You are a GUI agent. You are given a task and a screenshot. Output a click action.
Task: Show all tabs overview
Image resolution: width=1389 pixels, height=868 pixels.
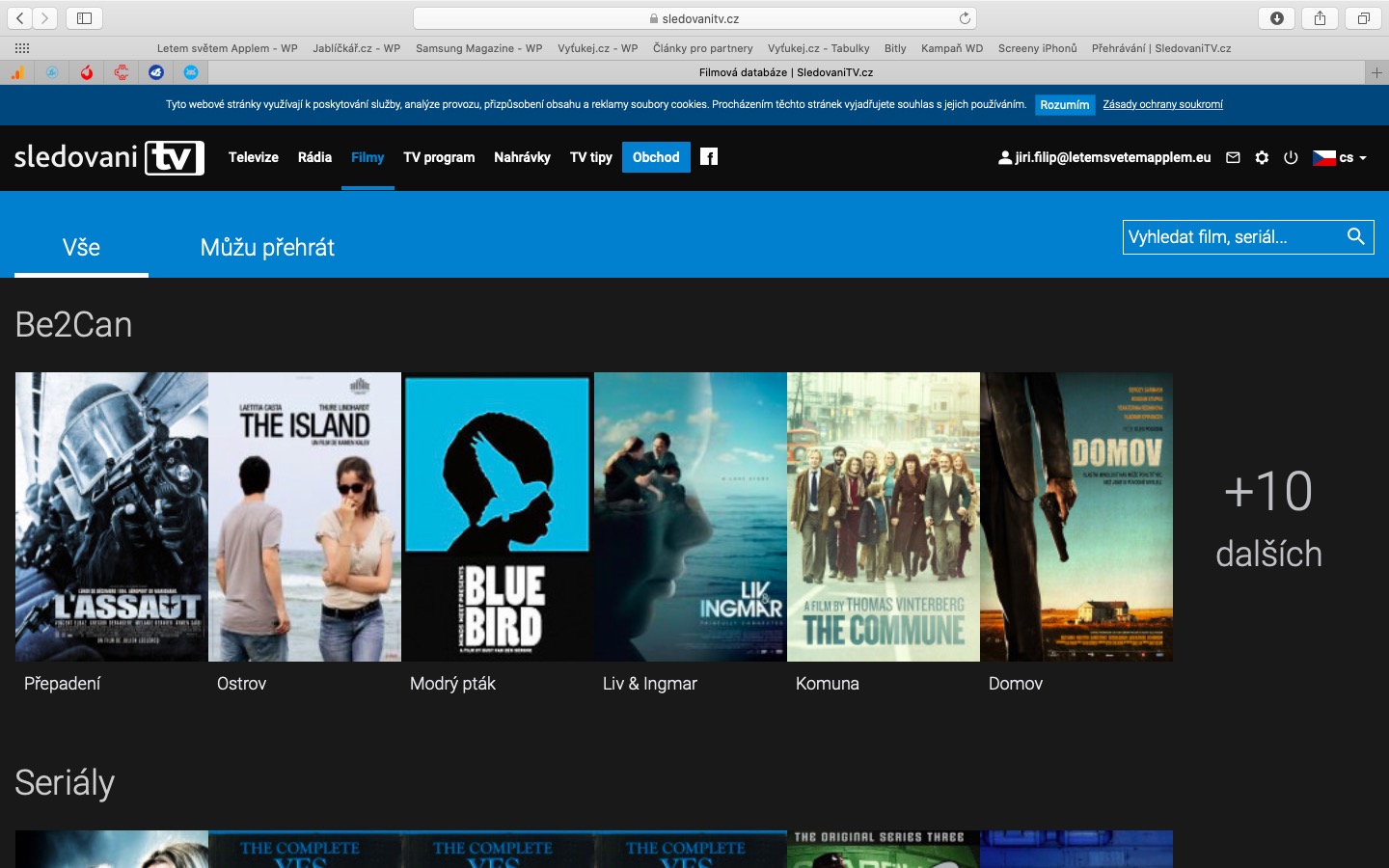click(1363, 18)
